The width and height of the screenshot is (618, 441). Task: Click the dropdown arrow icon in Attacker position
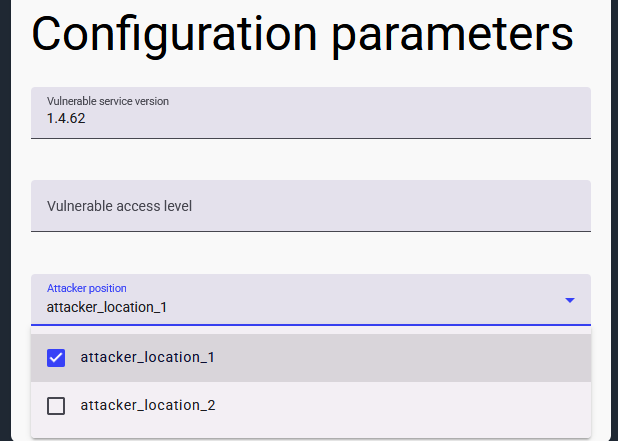coord(570,300)
